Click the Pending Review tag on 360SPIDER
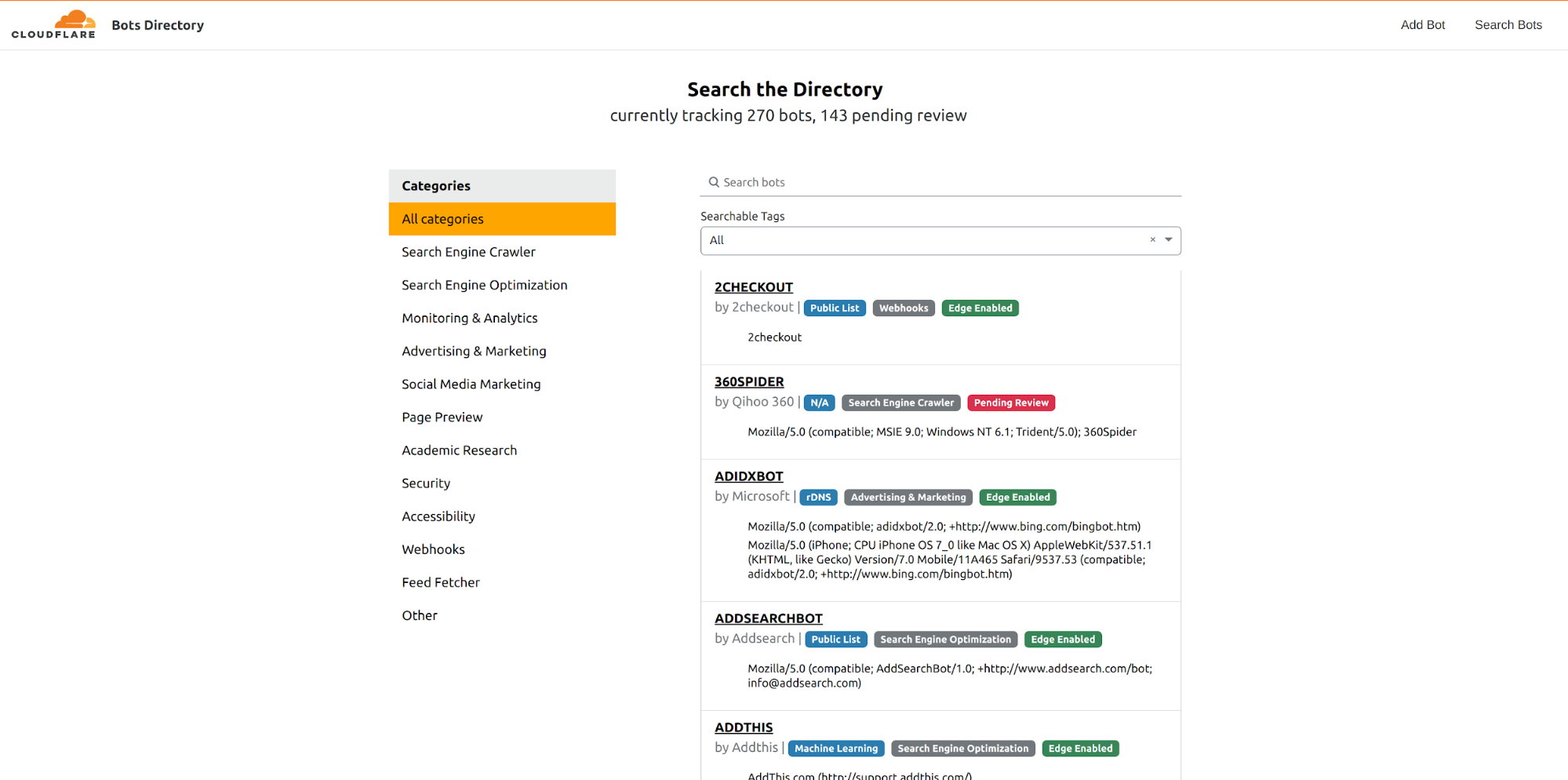 (x=1011, y=403)
